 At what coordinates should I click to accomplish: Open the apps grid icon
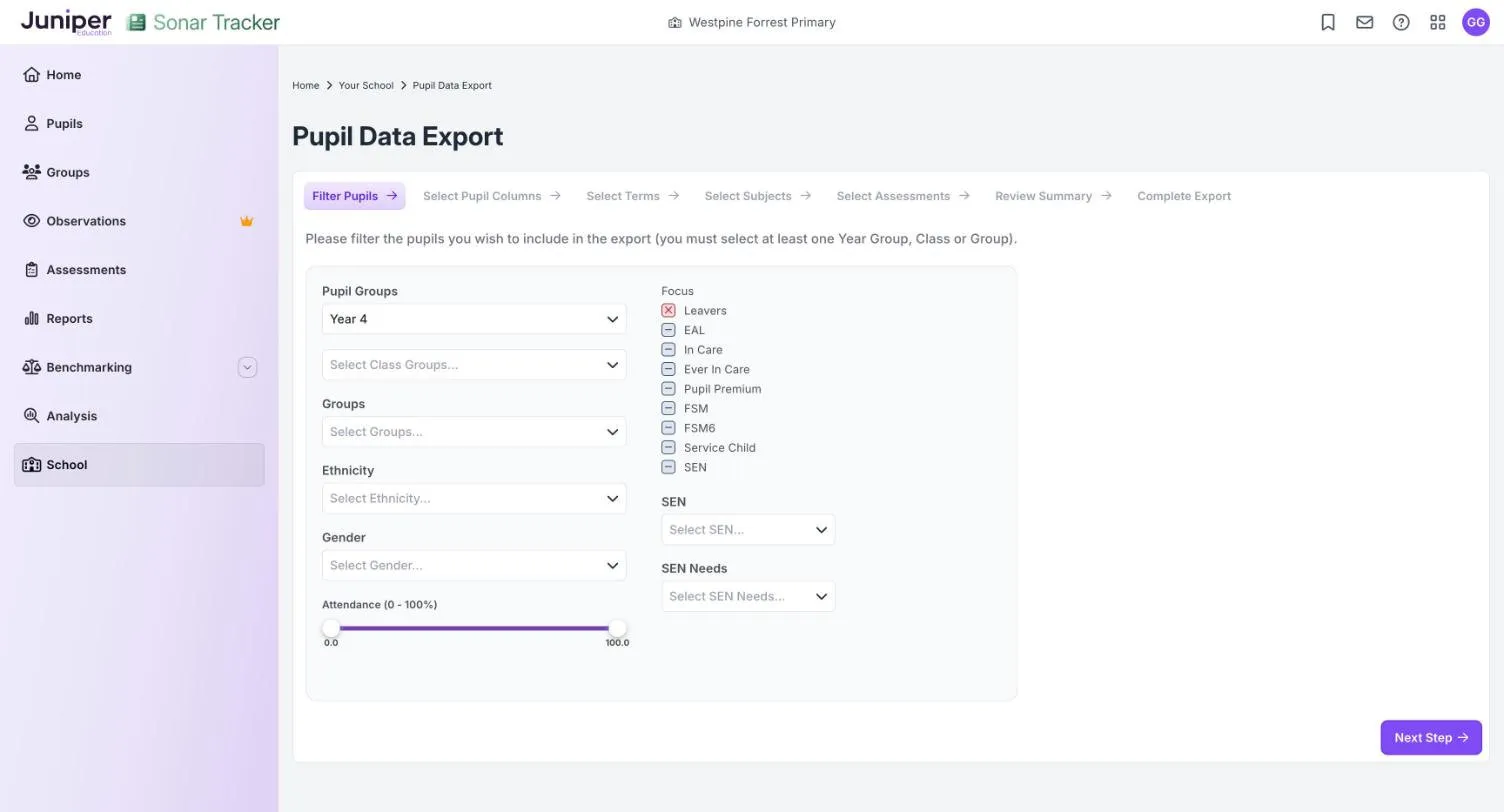point(1438,22)
